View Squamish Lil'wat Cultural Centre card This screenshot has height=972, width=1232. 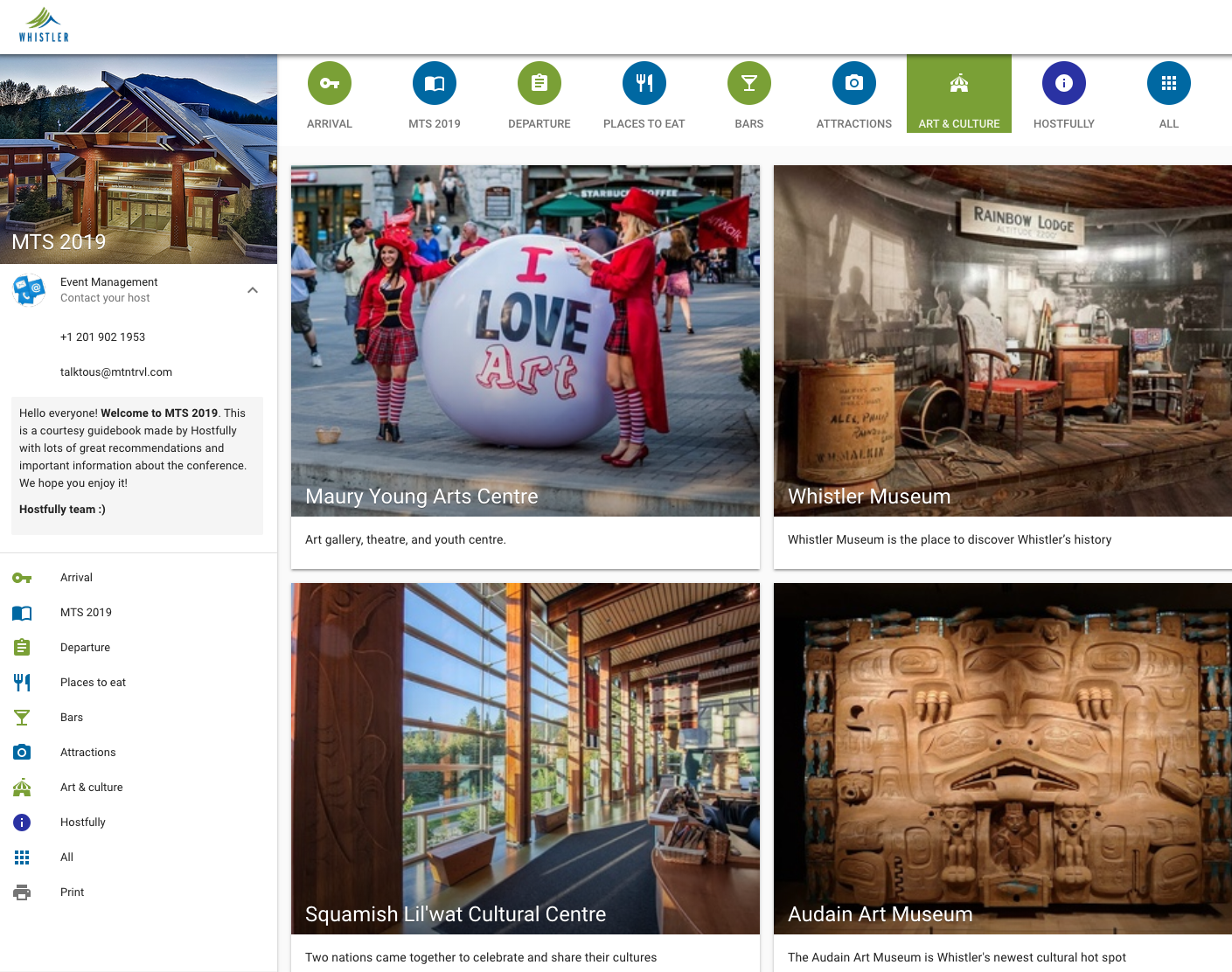[x=525, y=759]
